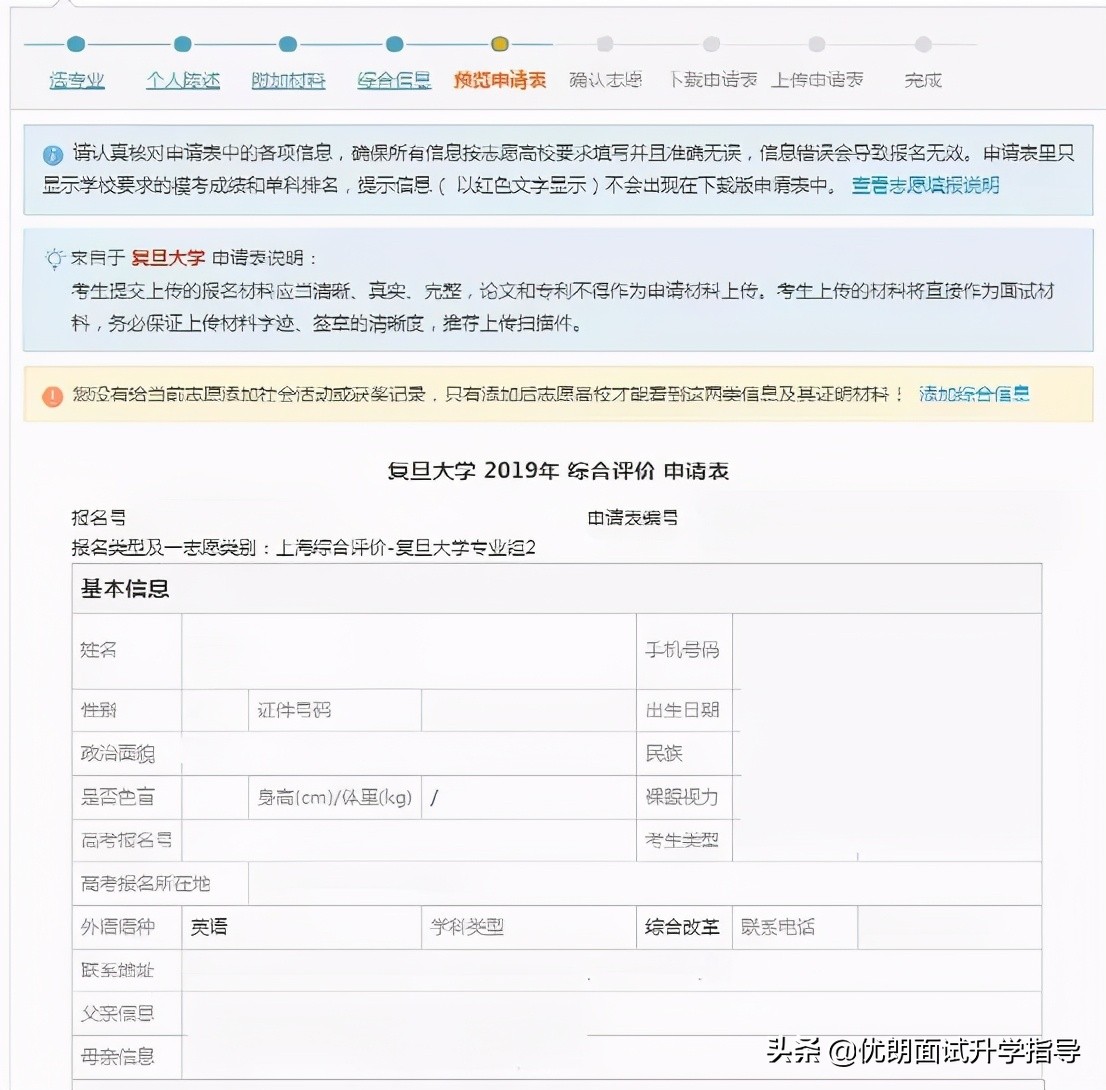Click the yellow dot above 预览申请表

(x=499, y=44)
